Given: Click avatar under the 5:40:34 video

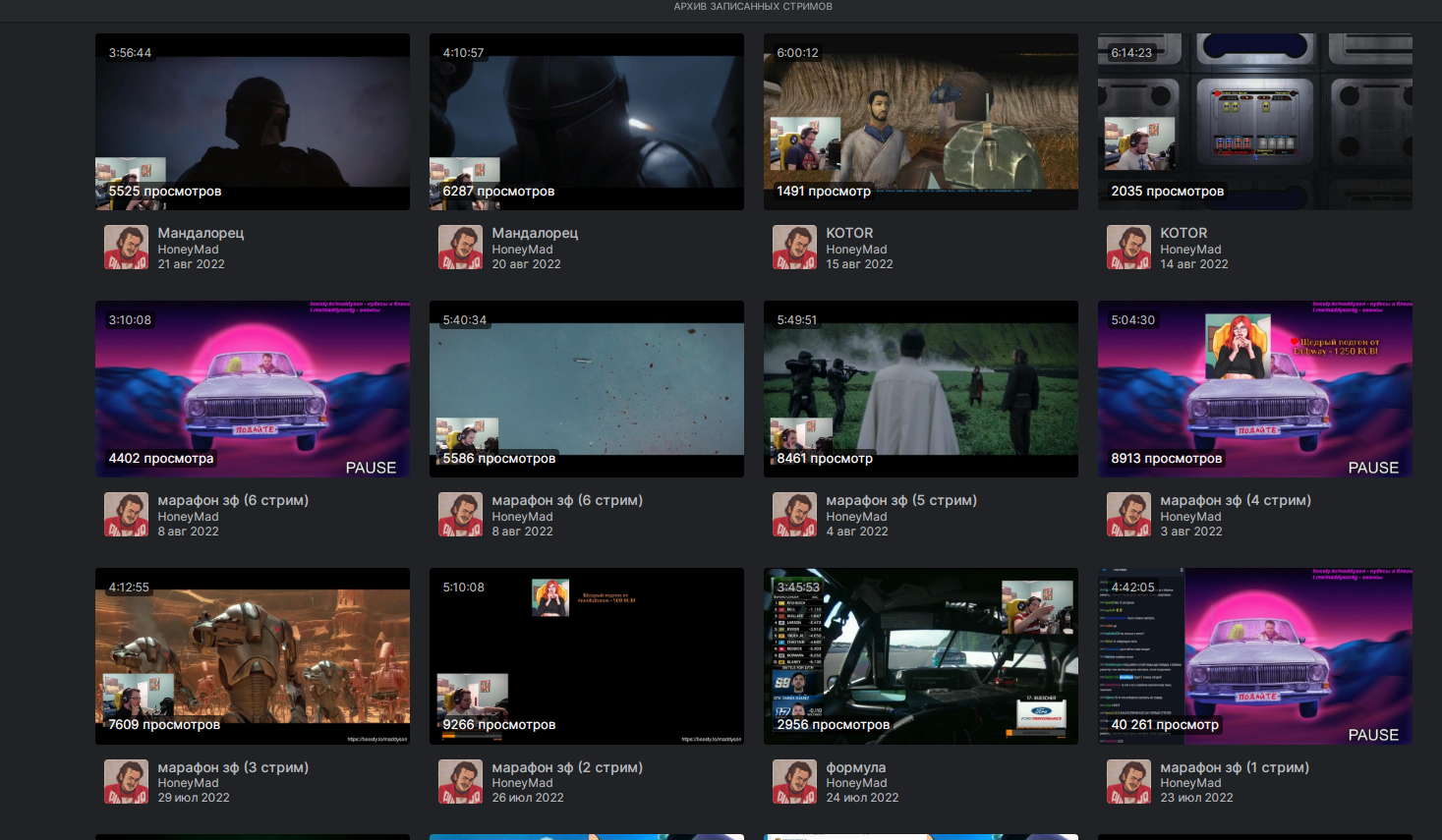Looking at the screenshot, I should 460,515.
